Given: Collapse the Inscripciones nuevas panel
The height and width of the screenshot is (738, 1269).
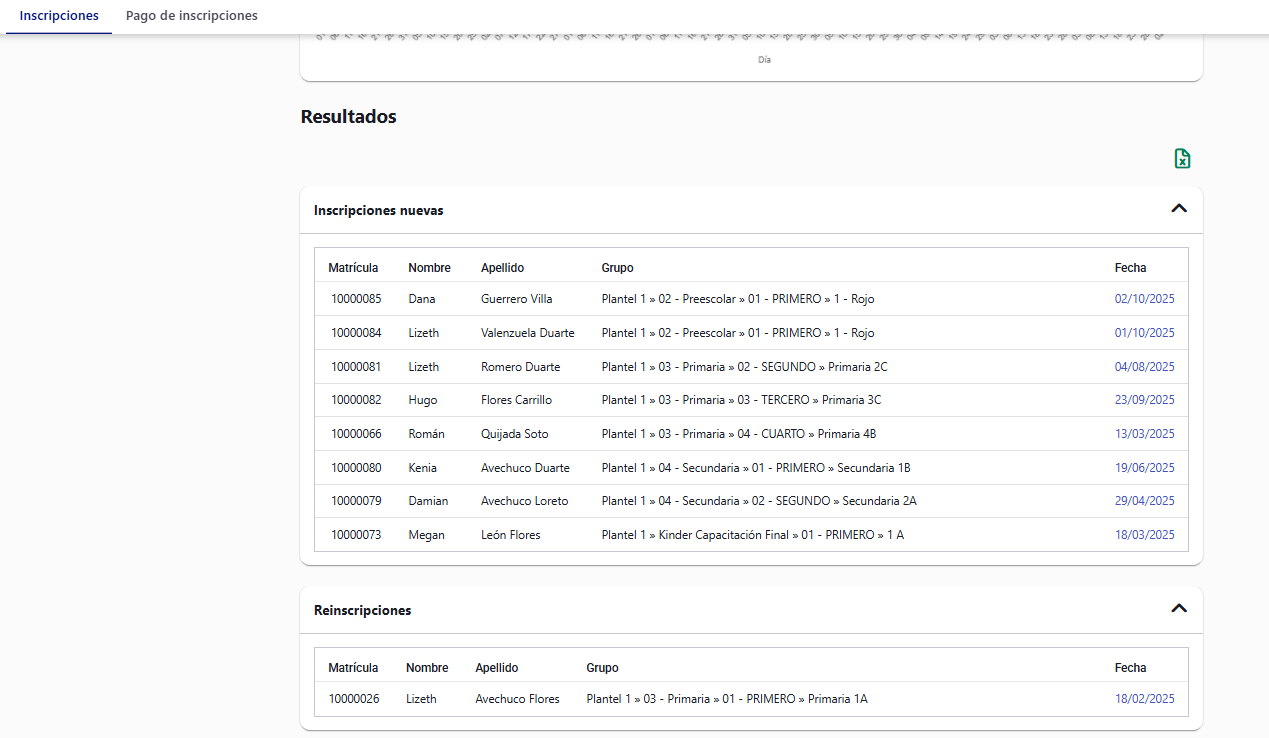Looking at the screenshot, I should (1179, 209).
